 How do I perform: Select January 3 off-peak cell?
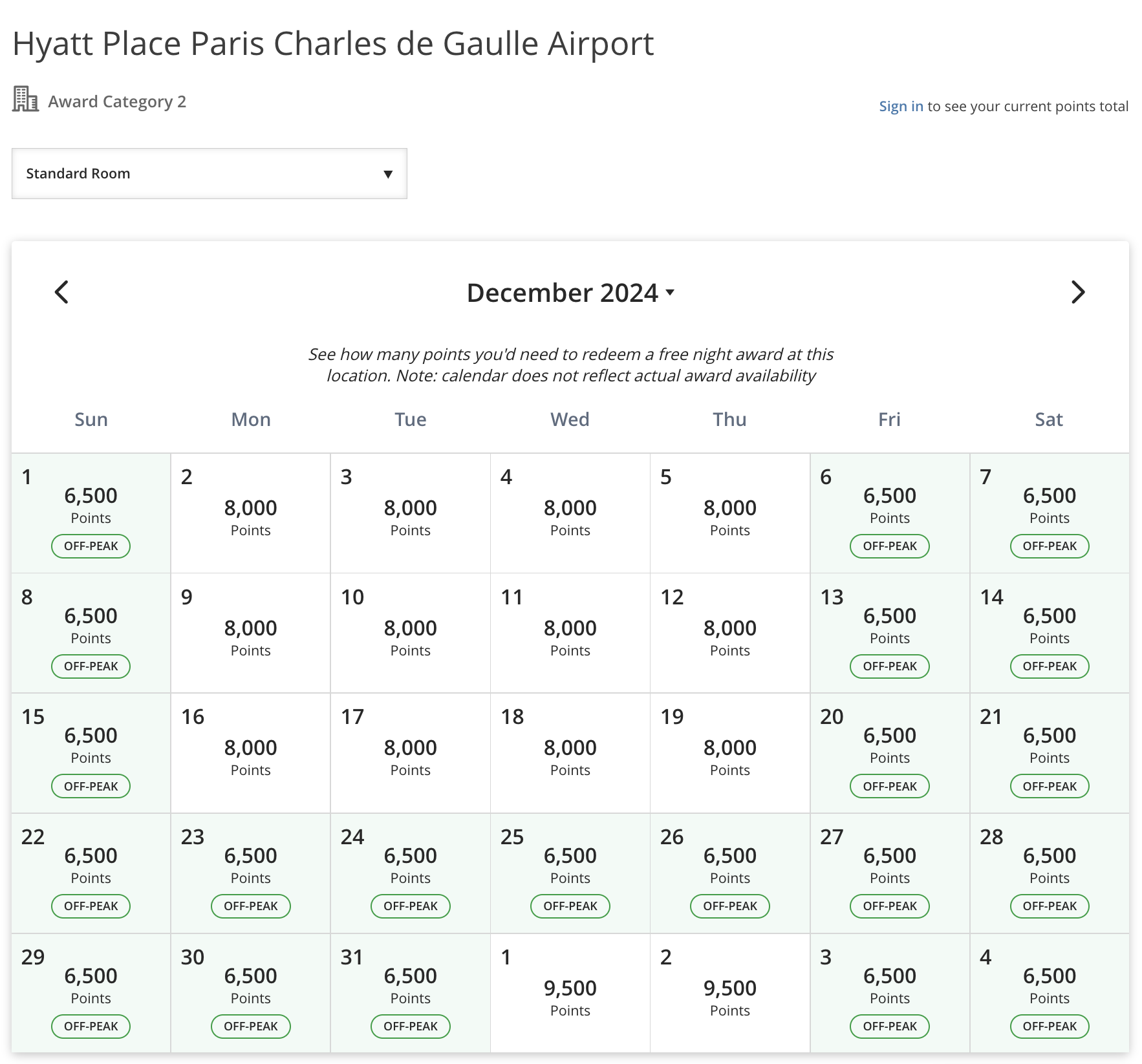pyautogui.click(x=890, y=993)
